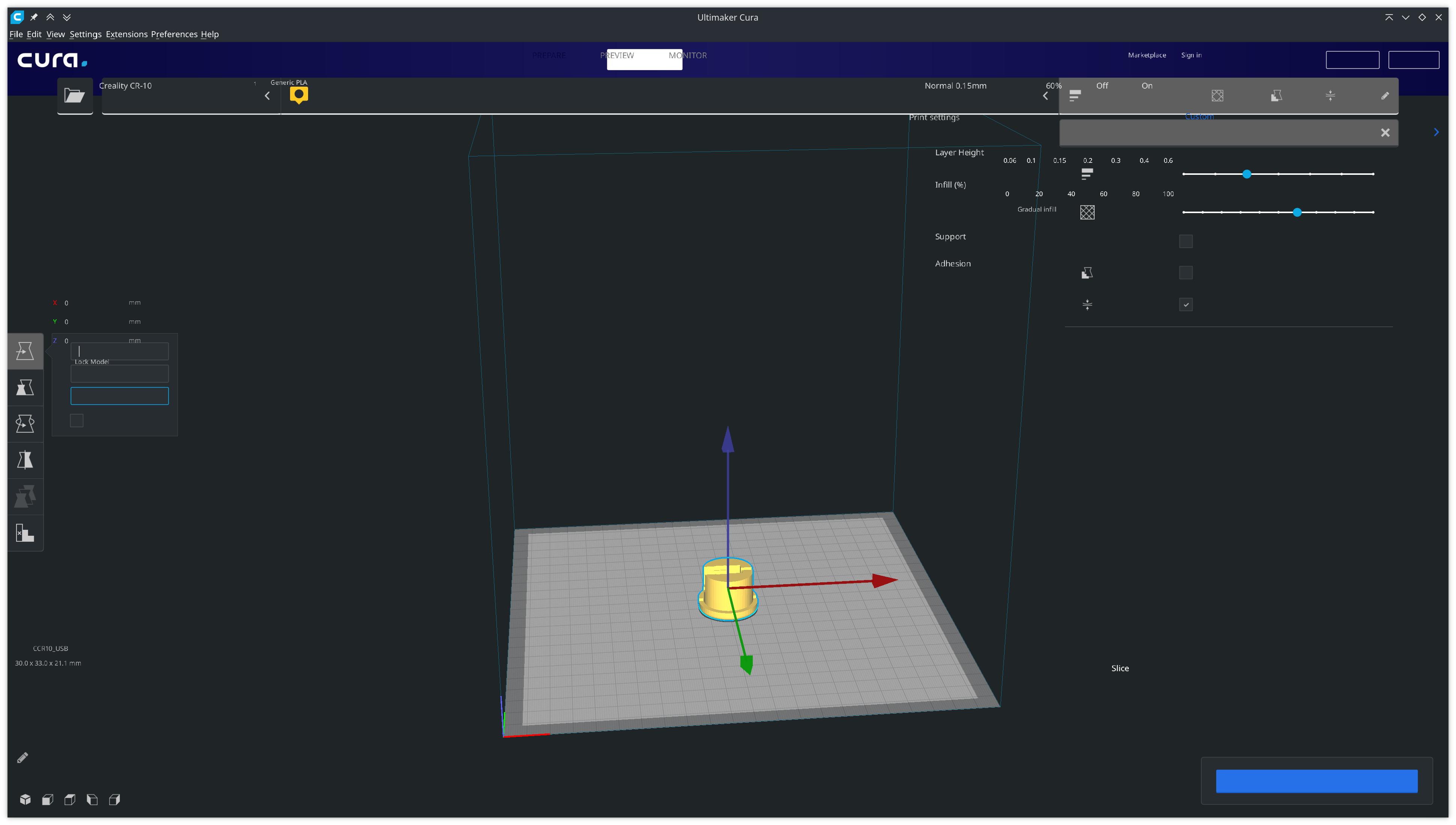Enable the Support checkbox
Viewport: 1456px width, 825px height.
tap(1186, 273)
